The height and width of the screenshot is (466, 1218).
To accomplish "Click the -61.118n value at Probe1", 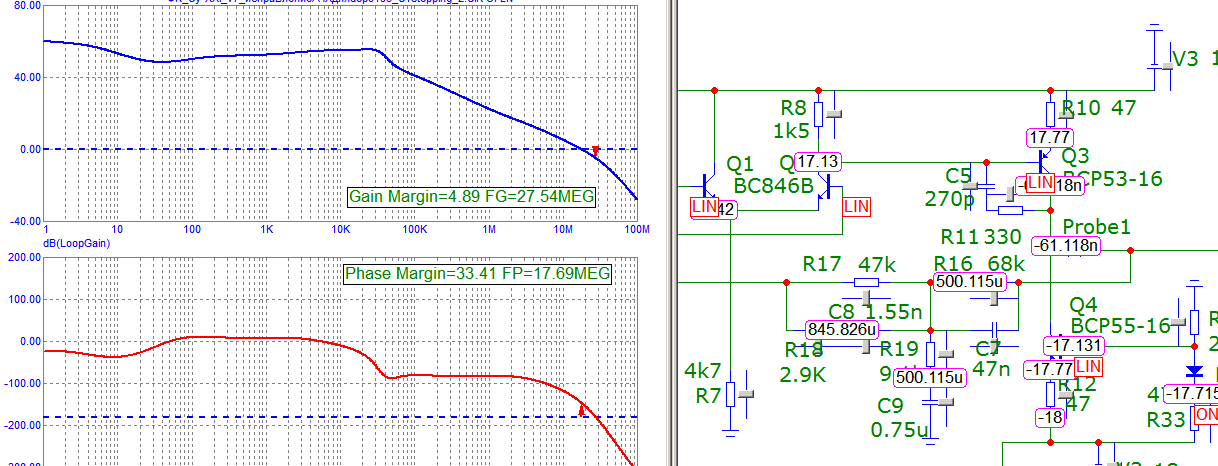I will (1067, 245).
